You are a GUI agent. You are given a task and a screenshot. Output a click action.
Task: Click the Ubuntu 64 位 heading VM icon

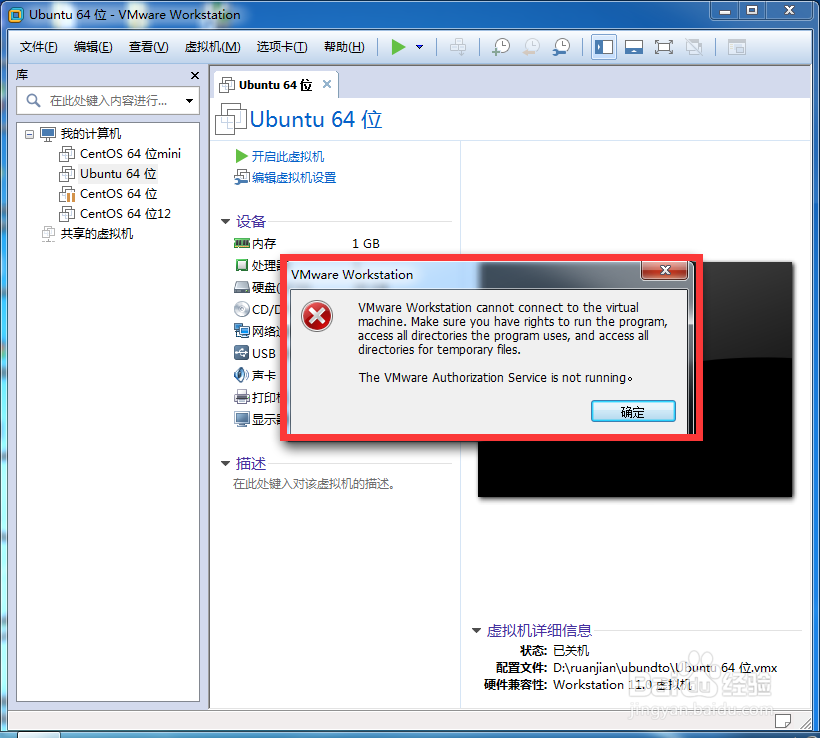coord(231,119)
